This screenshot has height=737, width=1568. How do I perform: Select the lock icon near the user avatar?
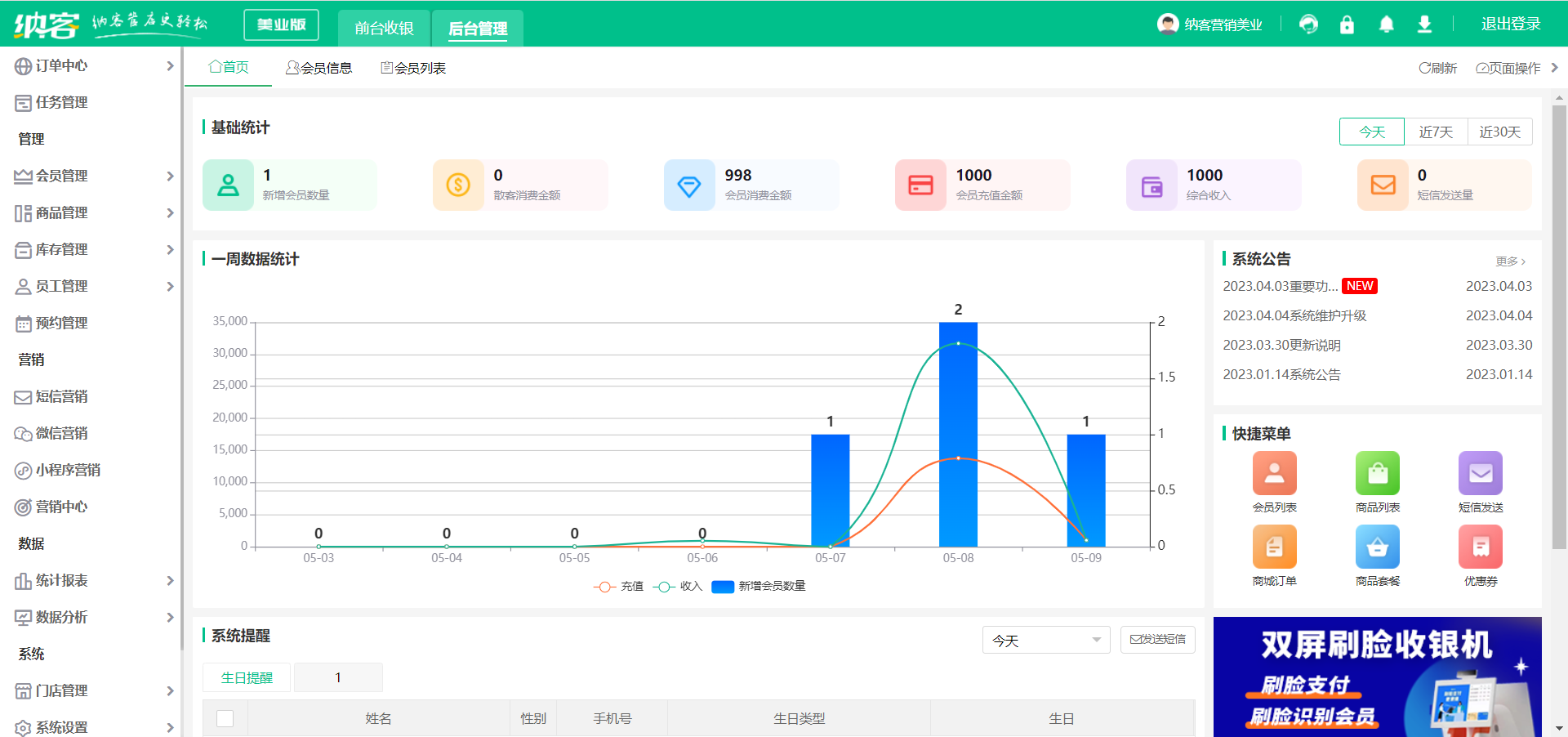coord(1347,25)
